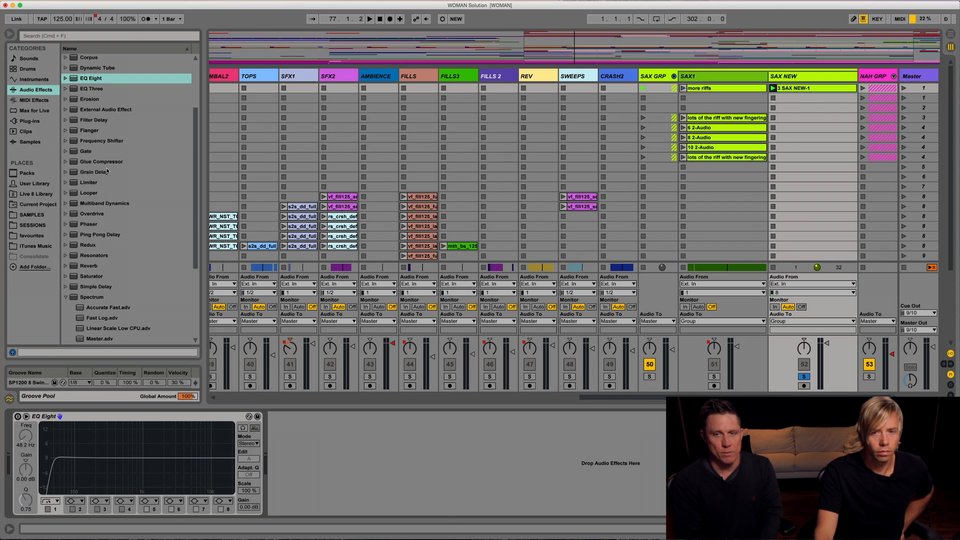960x540 pixels.
Task: Click the tempo field showing 125.00
Action: 62,19
